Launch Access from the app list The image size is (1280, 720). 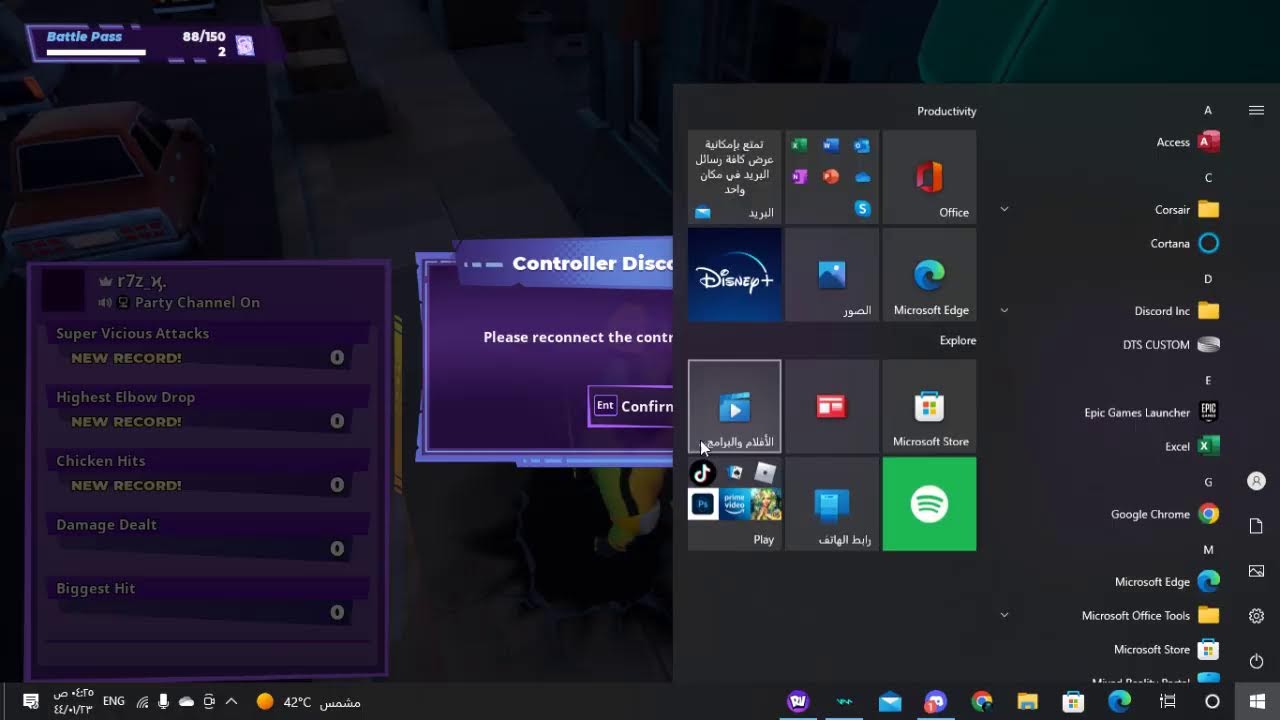coord(1187,142)
